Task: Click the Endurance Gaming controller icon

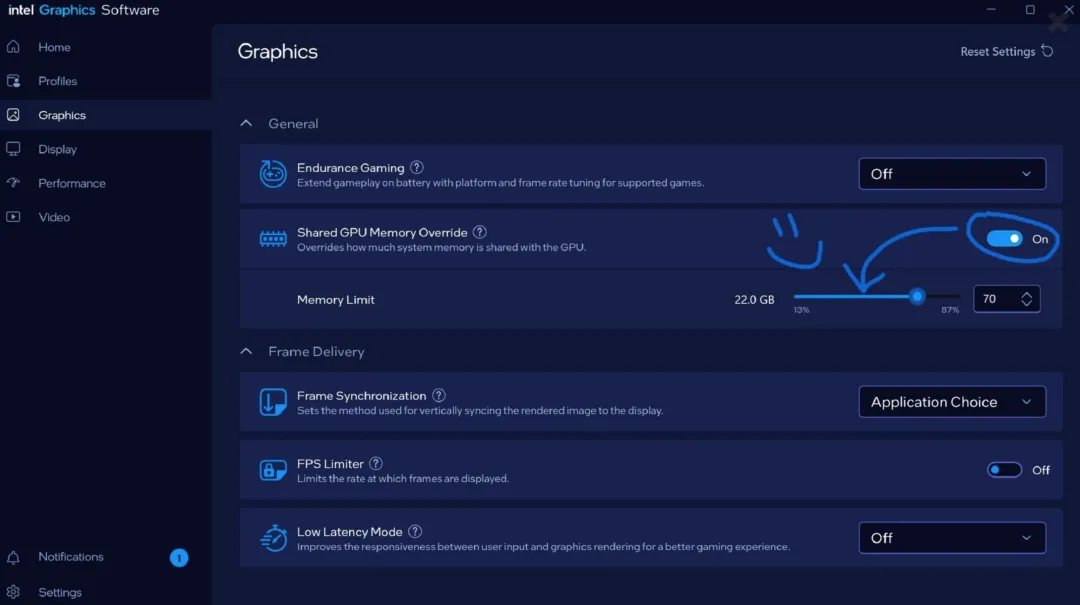Action: [x=273, y=174]
